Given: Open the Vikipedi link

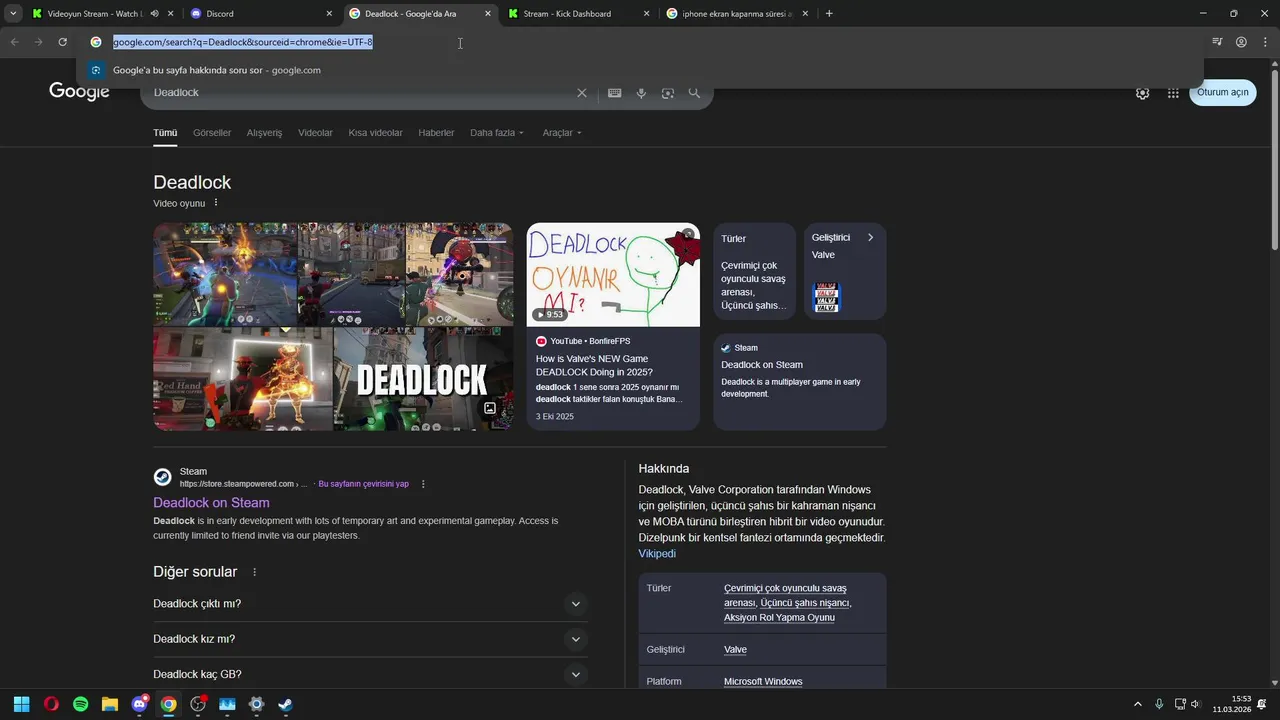Looking at the screenshot, I should (x=657, y=554).
